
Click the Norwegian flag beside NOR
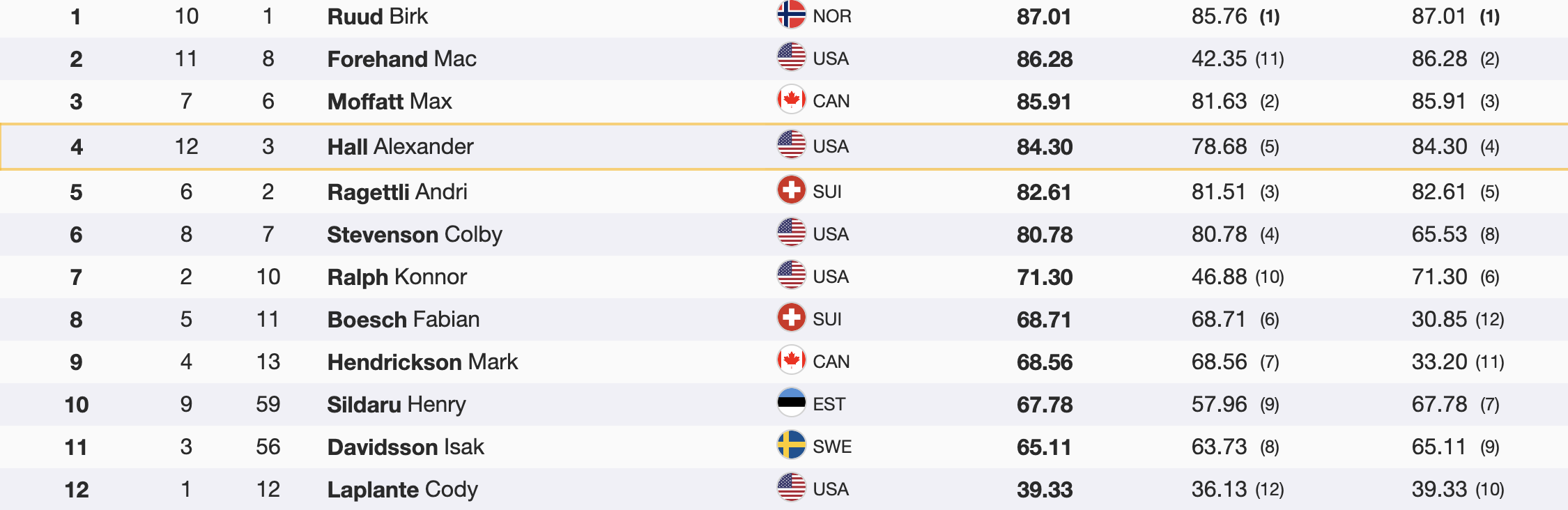[x=791, y=15]
